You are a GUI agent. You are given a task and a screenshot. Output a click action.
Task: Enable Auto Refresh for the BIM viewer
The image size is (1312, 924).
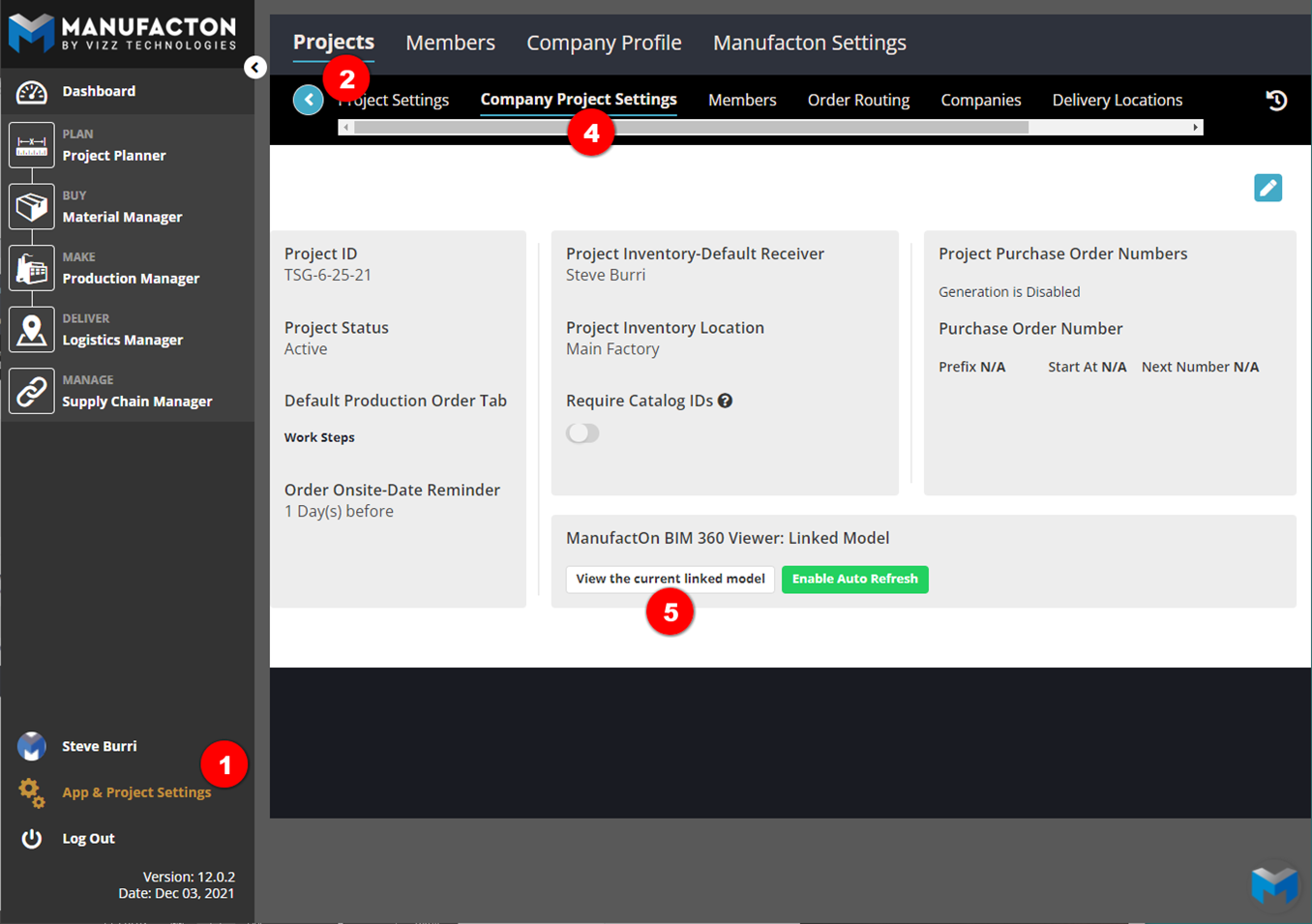pos(854,579)
